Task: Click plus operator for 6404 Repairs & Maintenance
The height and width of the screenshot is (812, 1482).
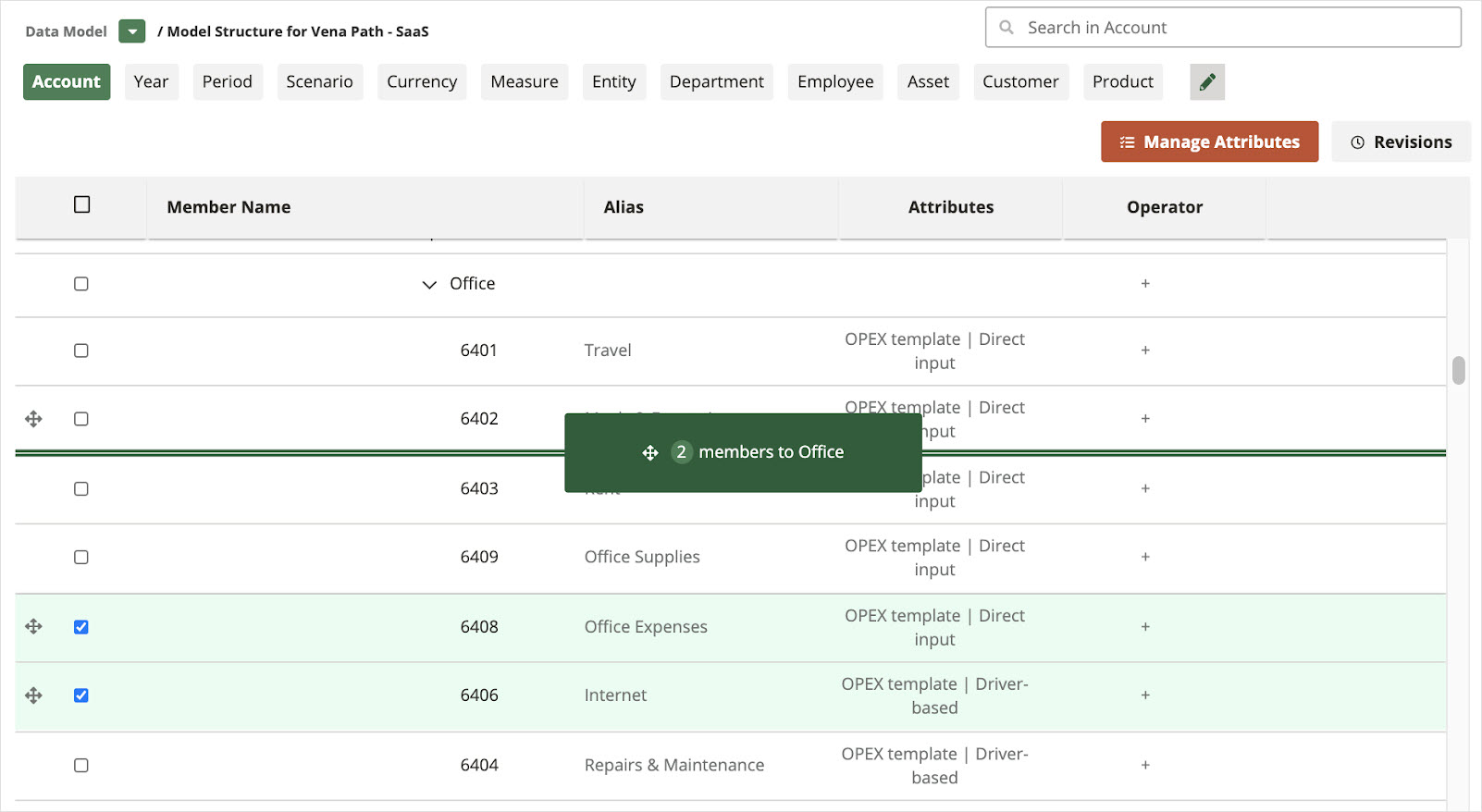Action: coord(1145,766)
